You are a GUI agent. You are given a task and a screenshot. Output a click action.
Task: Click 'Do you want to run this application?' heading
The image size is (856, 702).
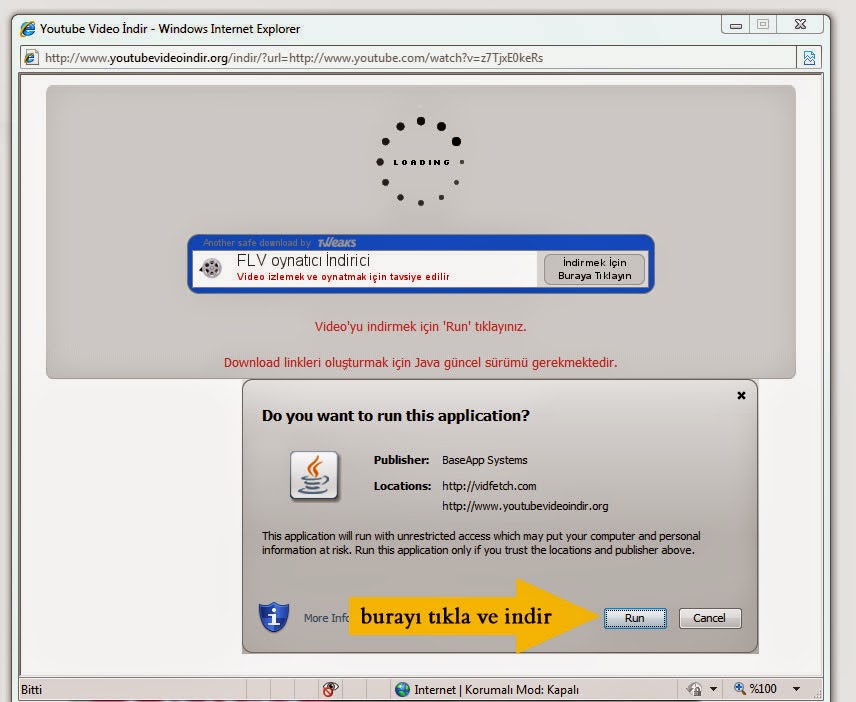click(x=396, y=415)
